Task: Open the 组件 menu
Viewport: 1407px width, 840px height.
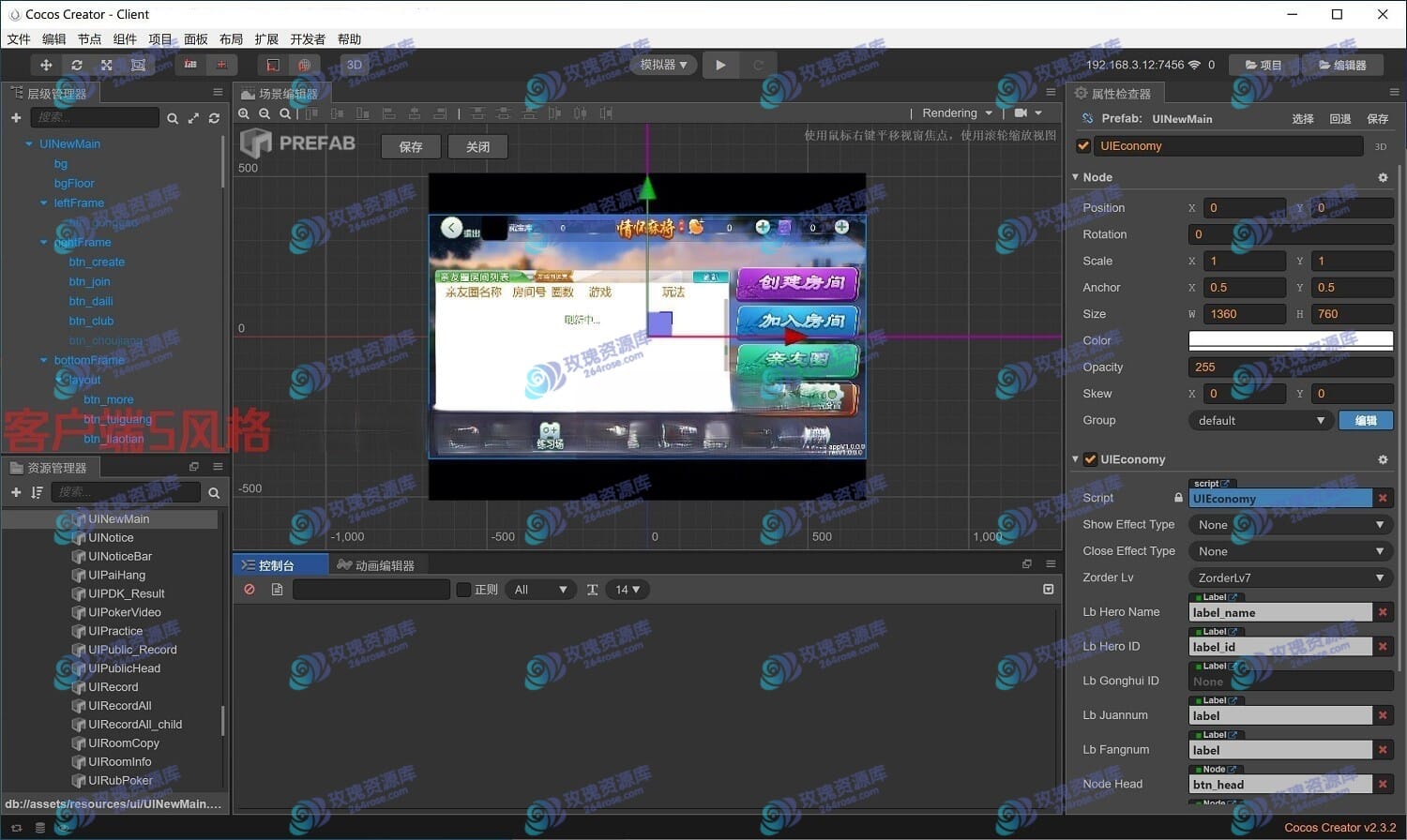Action: pyautogui.click(x=125, y=38)
